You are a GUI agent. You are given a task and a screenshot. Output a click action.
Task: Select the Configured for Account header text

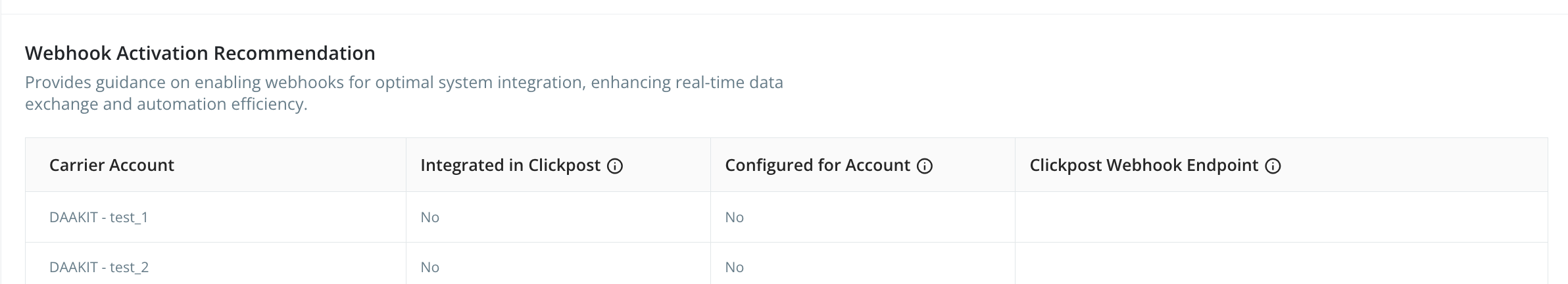(x=818, y=165)
